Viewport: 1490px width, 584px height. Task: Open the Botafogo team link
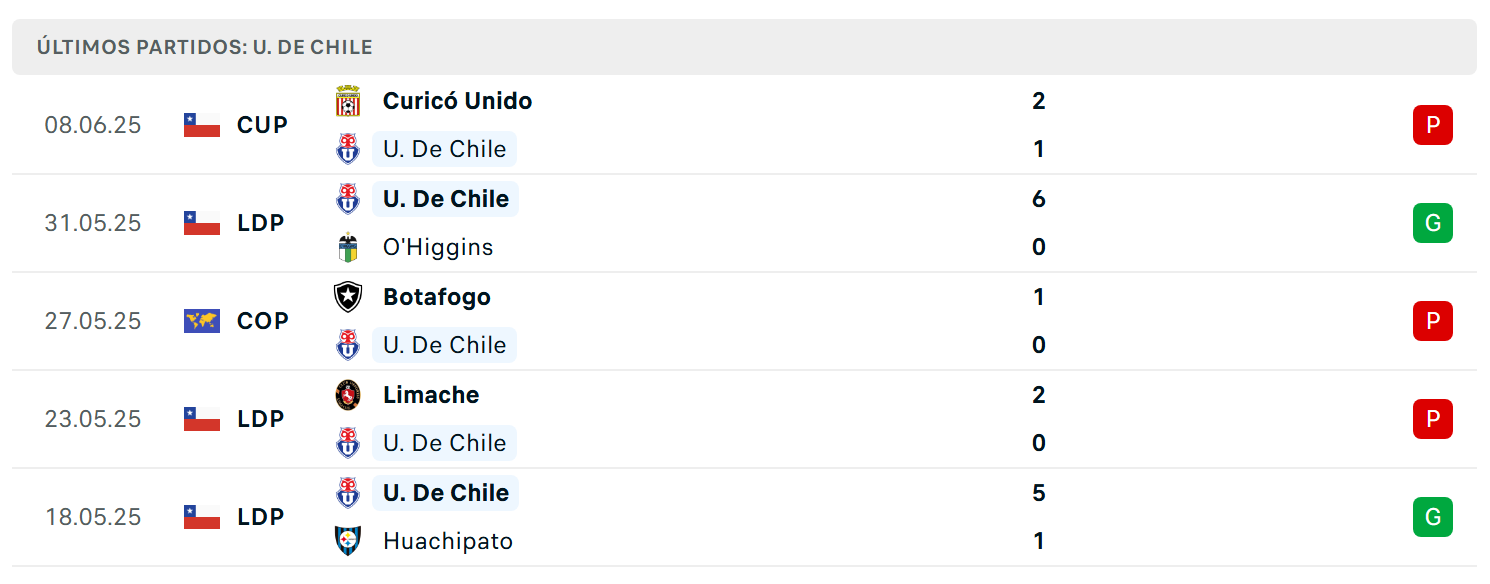437,297
